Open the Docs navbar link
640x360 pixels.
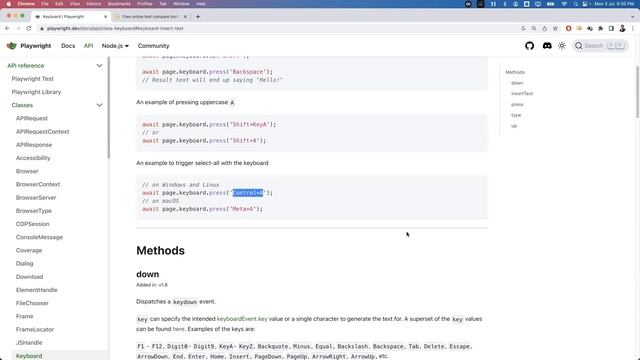click(x=68, y=46)
